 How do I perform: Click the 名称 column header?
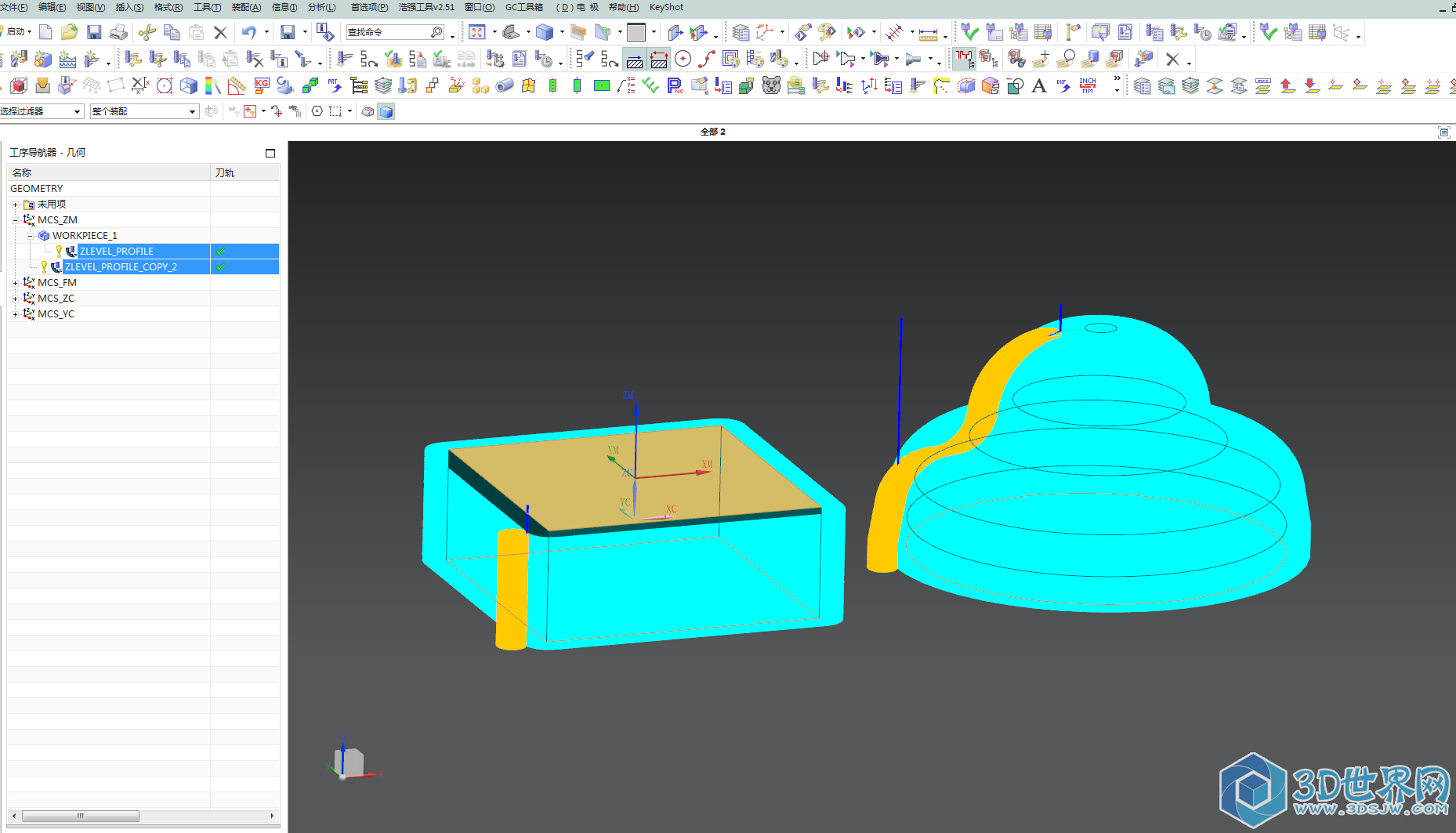point(109,172)
